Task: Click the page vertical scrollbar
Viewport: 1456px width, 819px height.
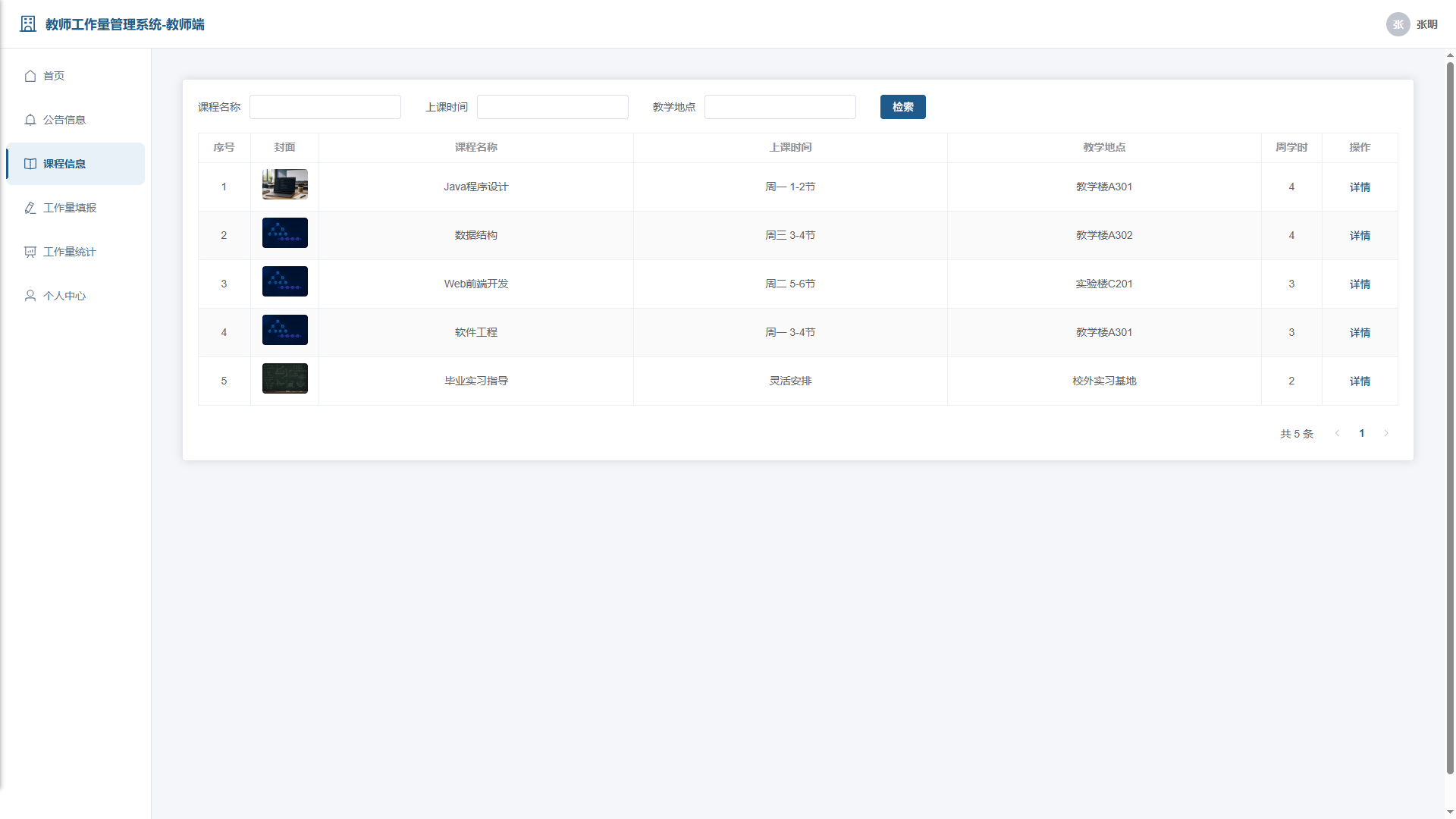Action: coord(1450,417)
